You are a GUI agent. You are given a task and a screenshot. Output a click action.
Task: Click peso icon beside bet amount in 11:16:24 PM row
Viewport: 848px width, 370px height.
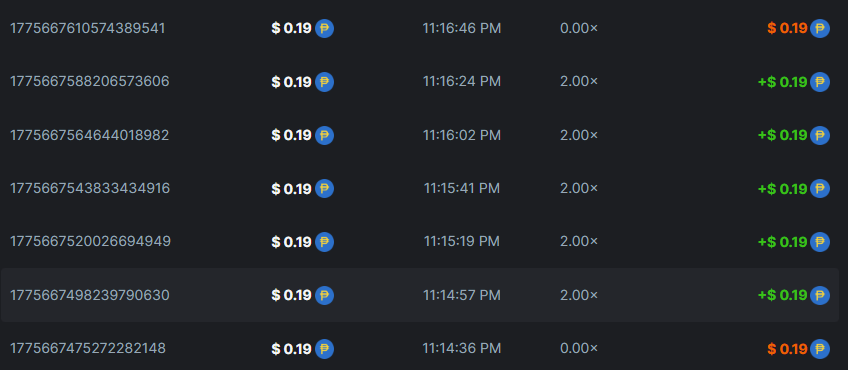coord(324,82)
